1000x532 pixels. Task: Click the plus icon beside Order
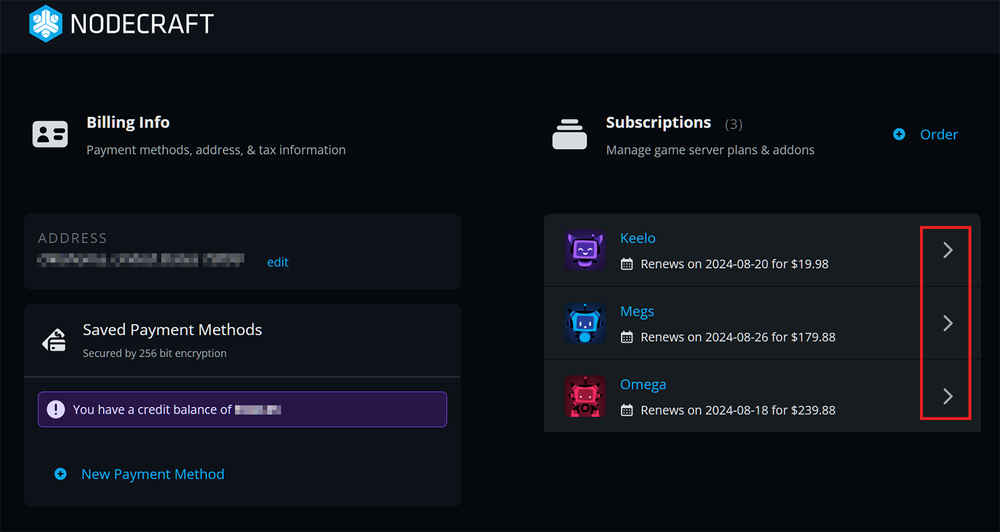point(899,134)
